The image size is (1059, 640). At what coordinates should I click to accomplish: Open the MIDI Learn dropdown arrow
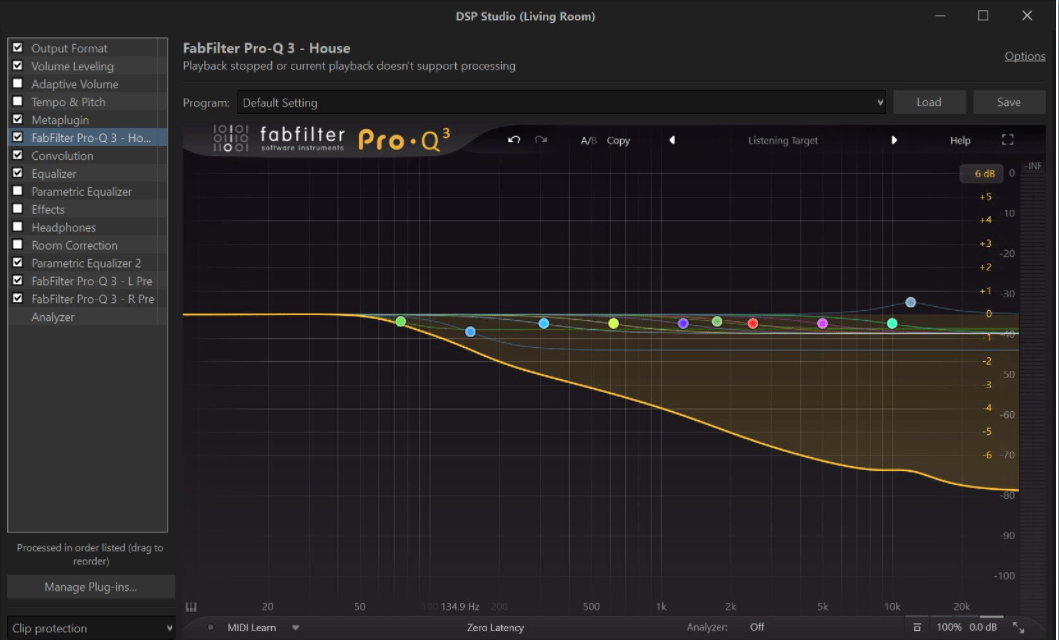pos(295,627)
